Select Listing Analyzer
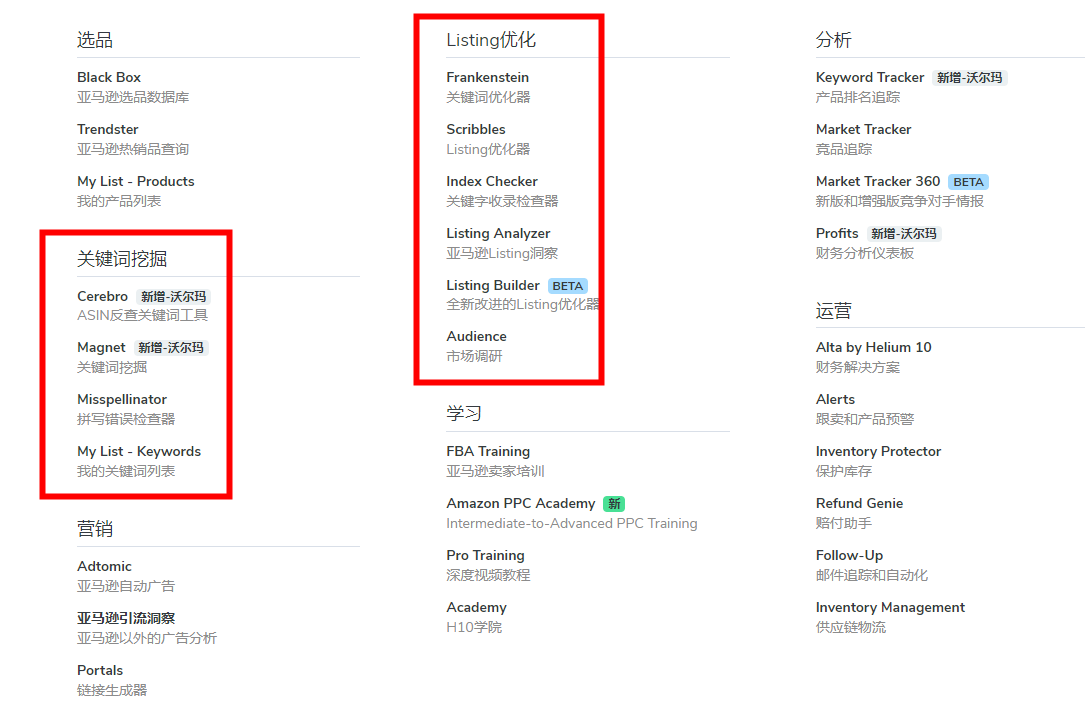The height and width of the screenshot is (716, 1085). pos(498,234)
